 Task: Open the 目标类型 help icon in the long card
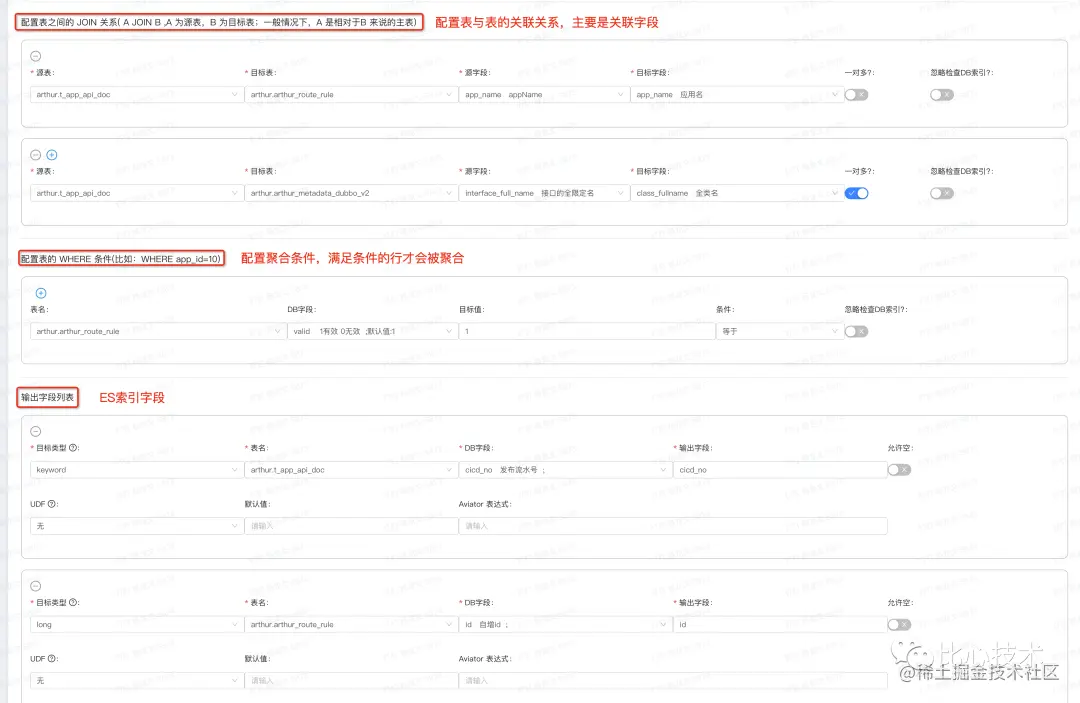pyautogui.click(x=73, y=603)
